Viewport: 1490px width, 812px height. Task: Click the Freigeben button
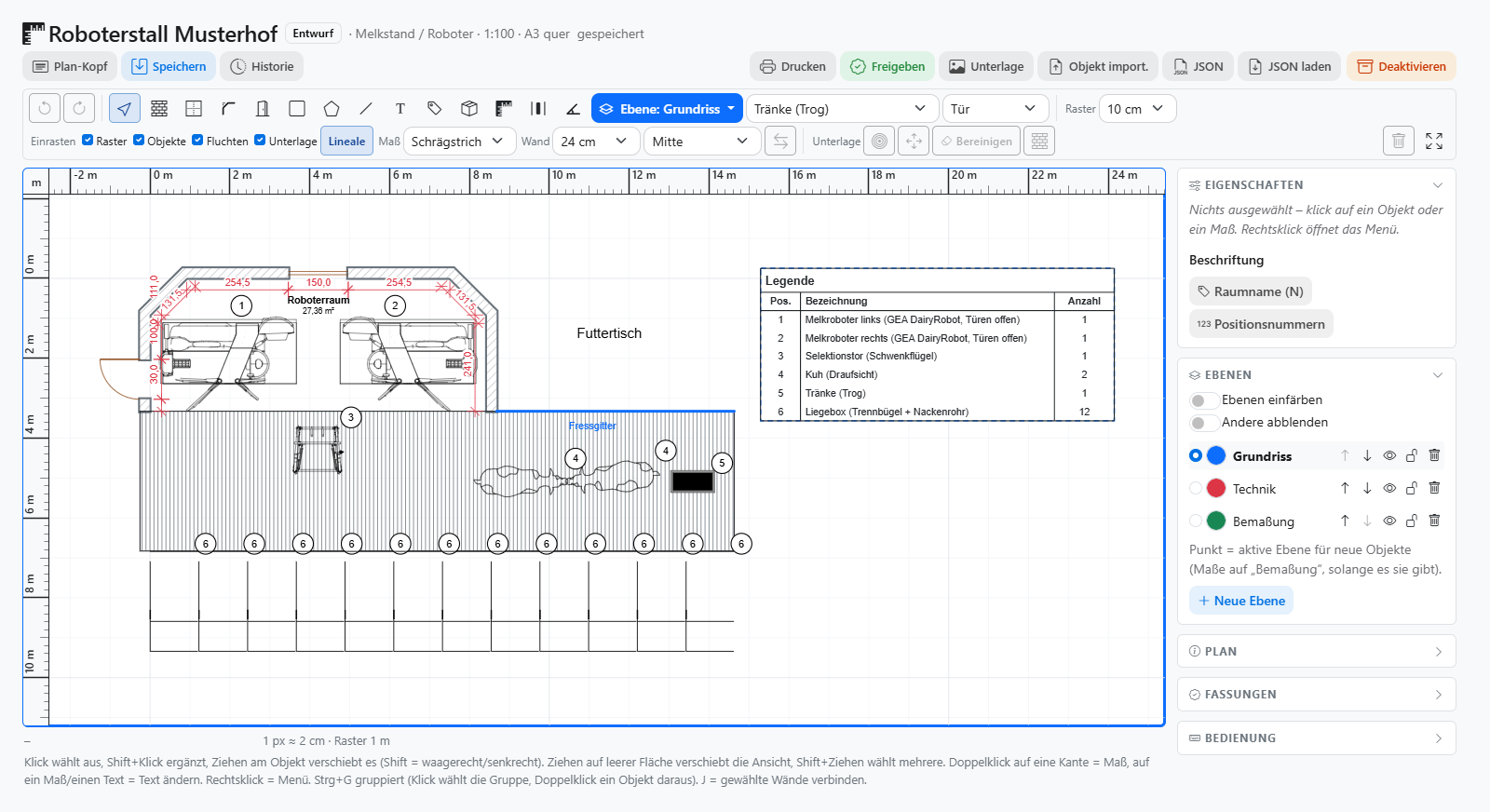(x=887, y=67)
